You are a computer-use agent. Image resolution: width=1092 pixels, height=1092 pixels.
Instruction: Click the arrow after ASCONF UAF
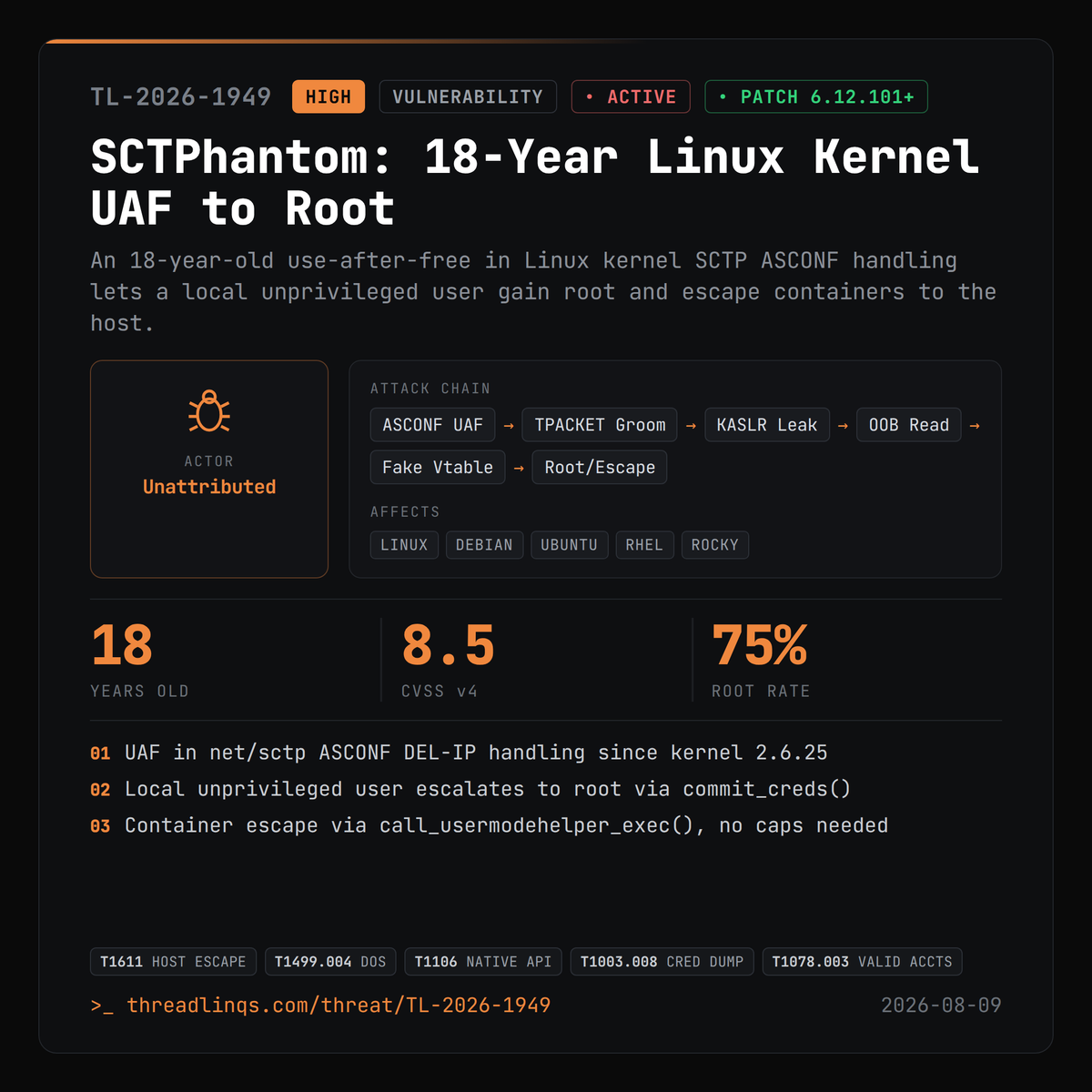(509, 425)
